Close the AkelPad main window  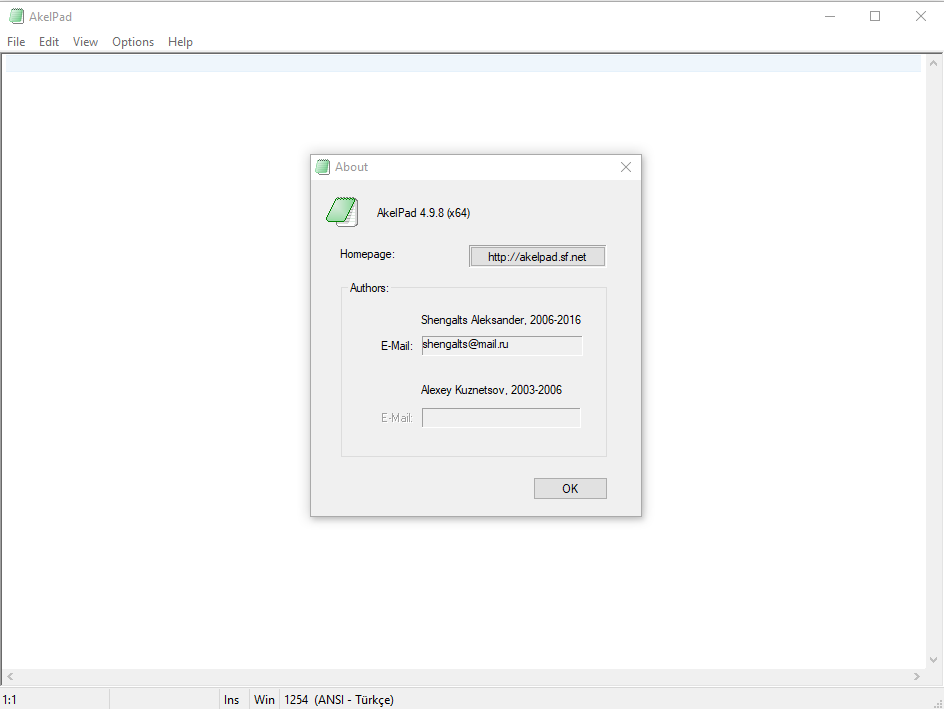point(921,16)
